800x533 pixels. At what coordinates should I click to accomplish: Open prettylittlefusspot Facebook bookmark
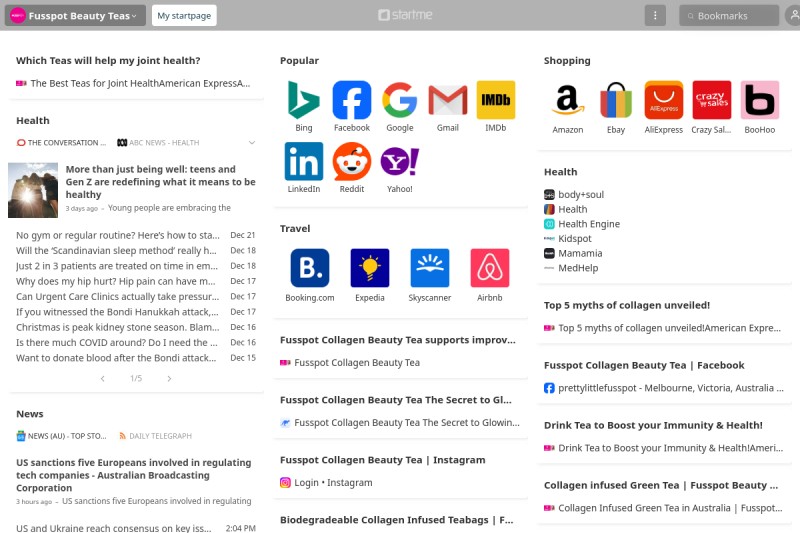pos(670,388)
